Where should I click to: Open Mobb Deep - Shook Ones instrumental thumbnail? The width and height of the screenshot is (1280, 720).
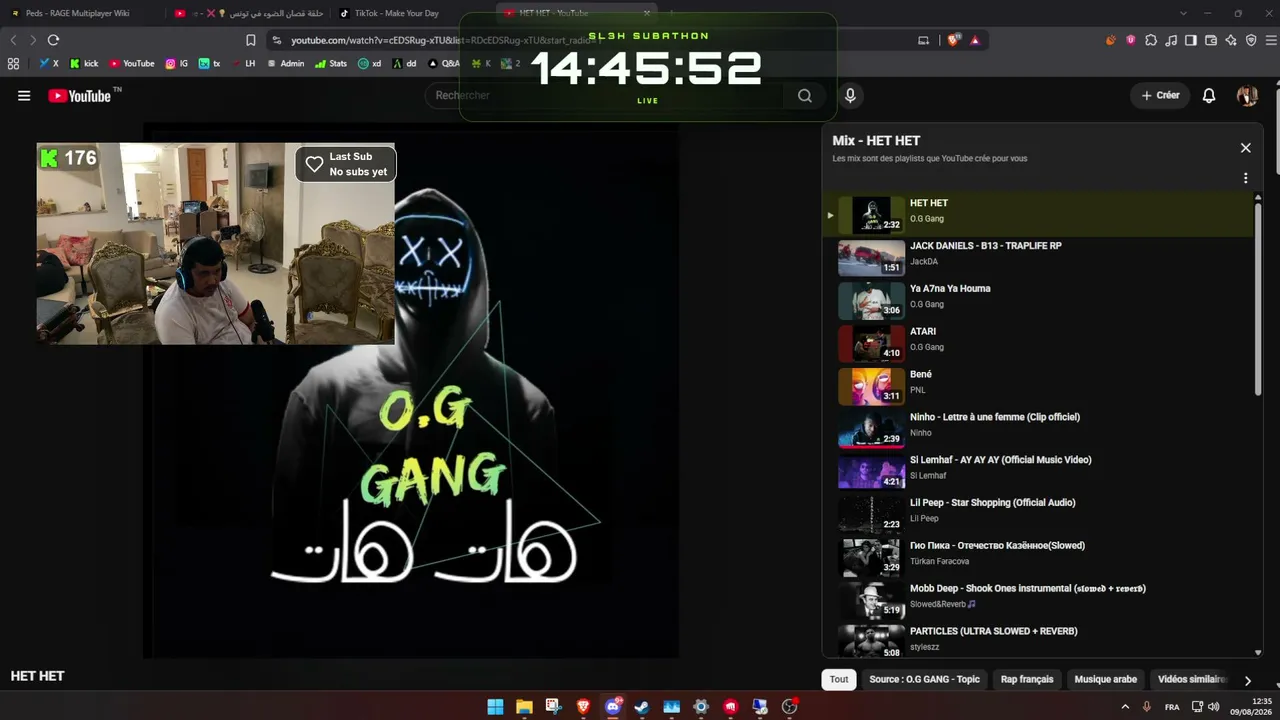pos(871,601)
